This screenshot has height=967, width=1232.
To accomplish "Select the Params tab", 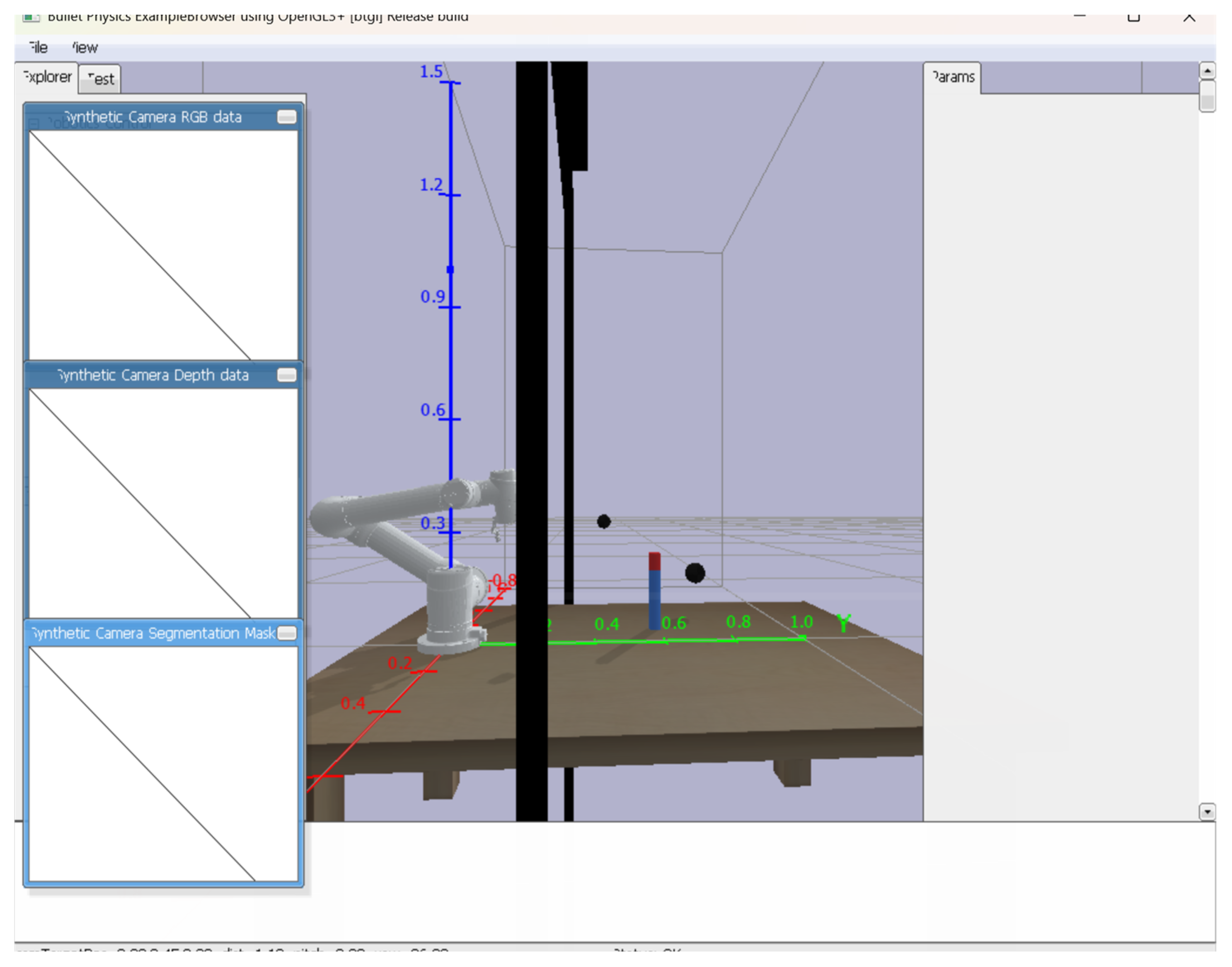I will [953, 77].
